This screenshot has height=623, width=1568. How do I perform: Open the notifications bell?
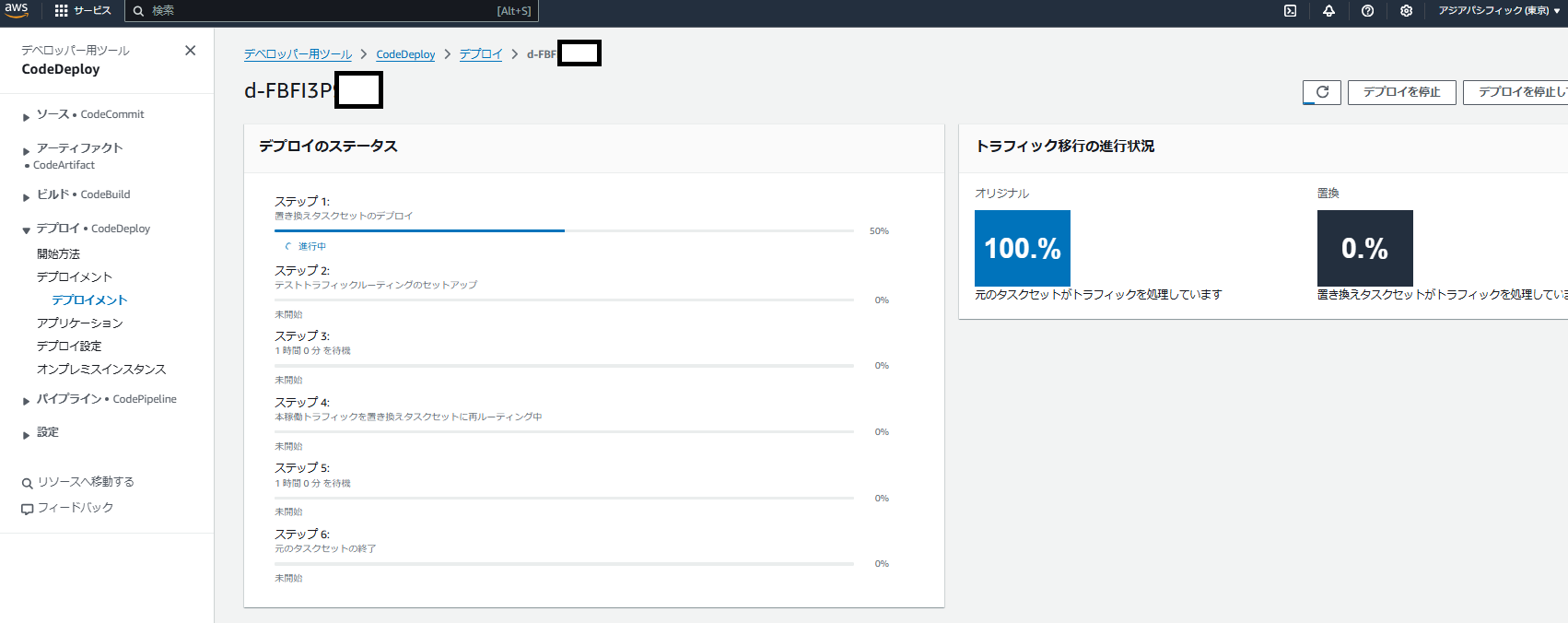(1328, 11)
